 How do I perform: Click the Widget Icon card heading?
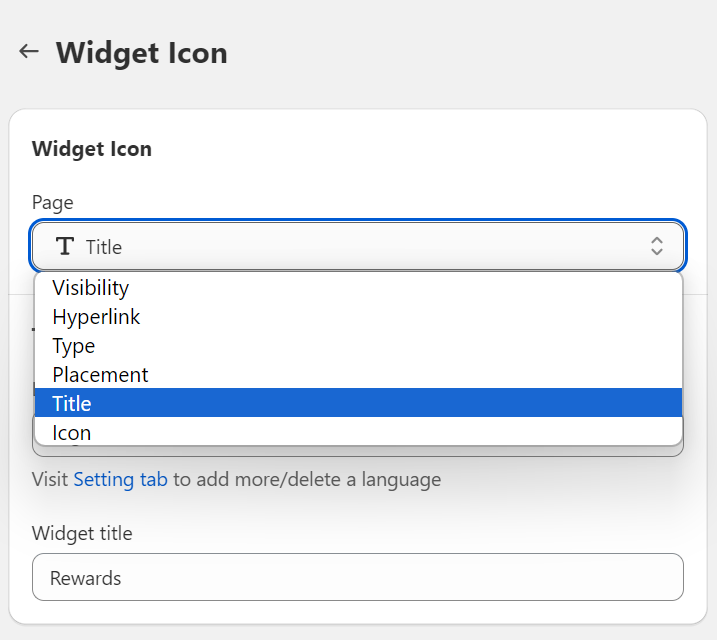(x=92, y=149)
